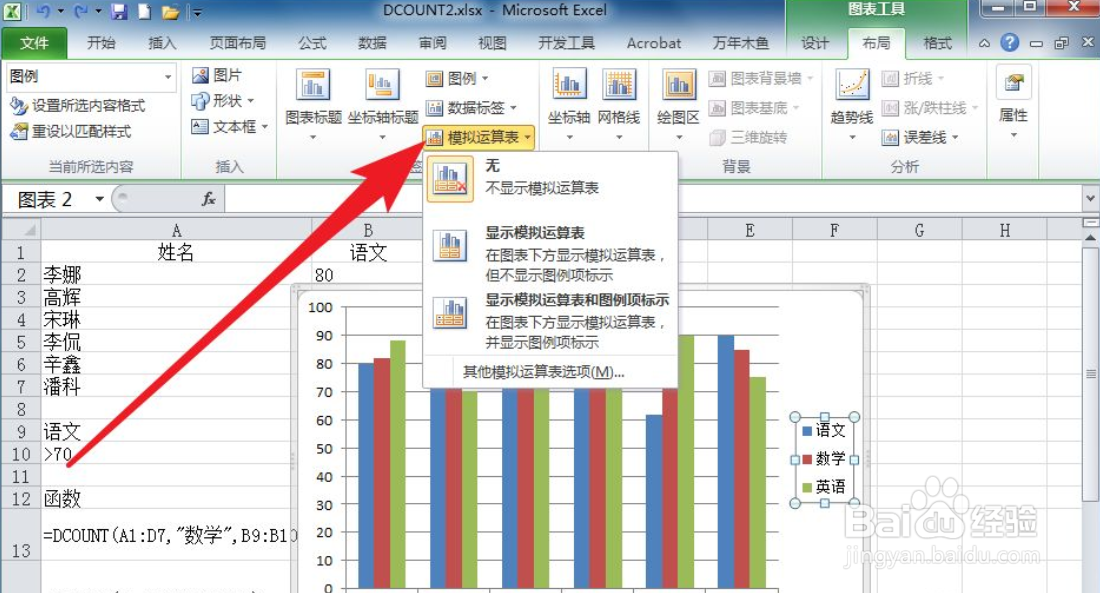Open the 坐标轴 (axes) button
1100x593 pixels.
point(569,105)
